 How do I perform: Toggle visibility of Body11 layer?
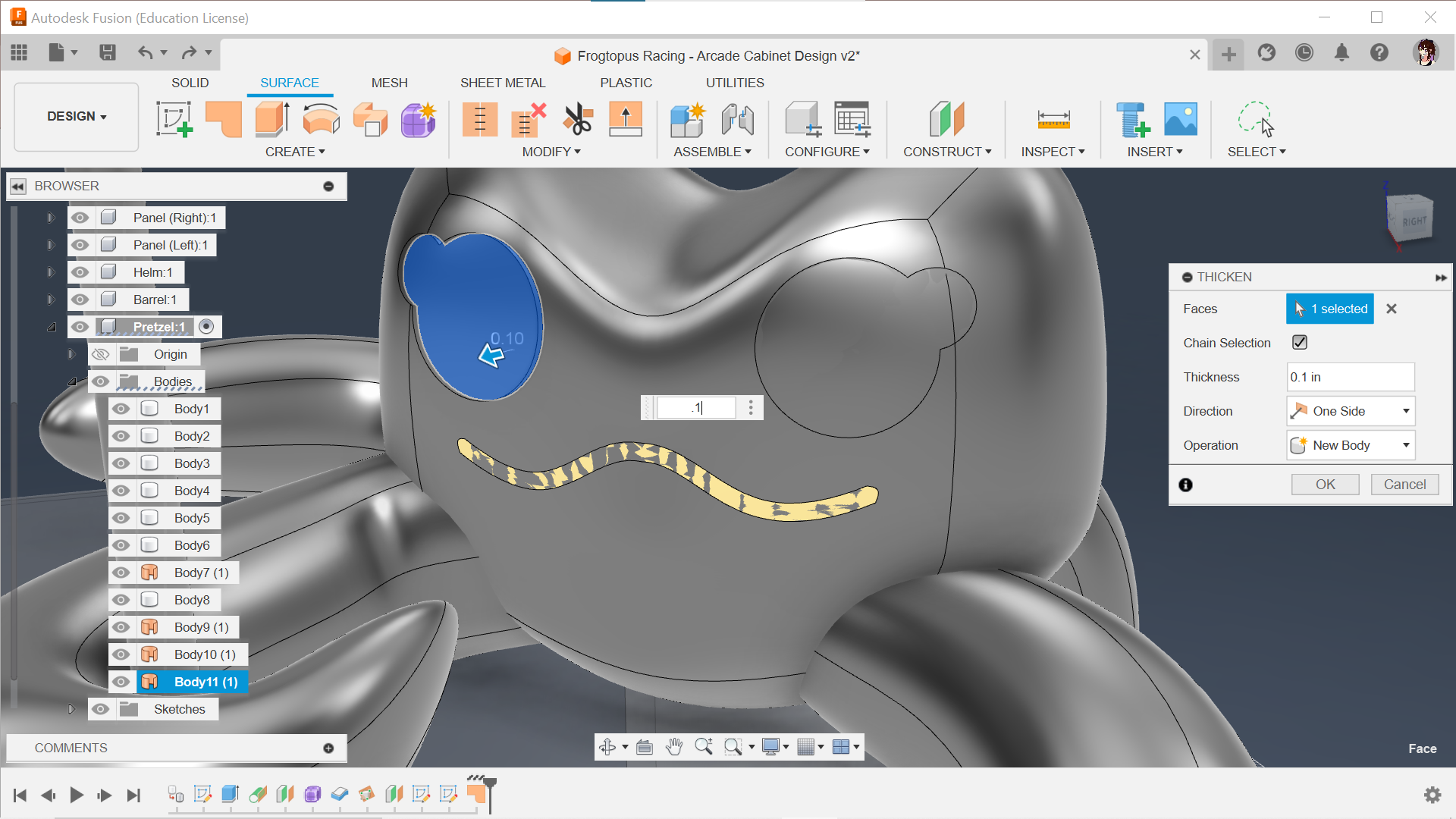tap(121, 682)
